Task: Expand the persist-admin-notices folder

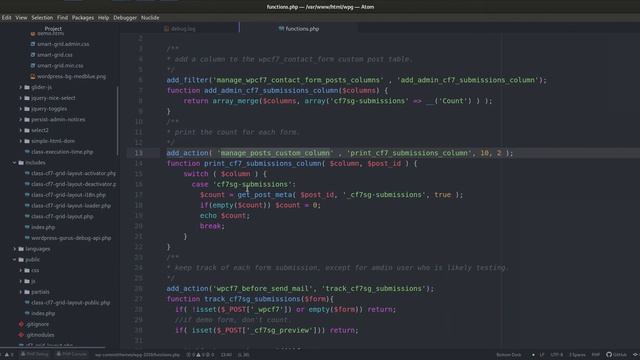Action: point(20,119)
